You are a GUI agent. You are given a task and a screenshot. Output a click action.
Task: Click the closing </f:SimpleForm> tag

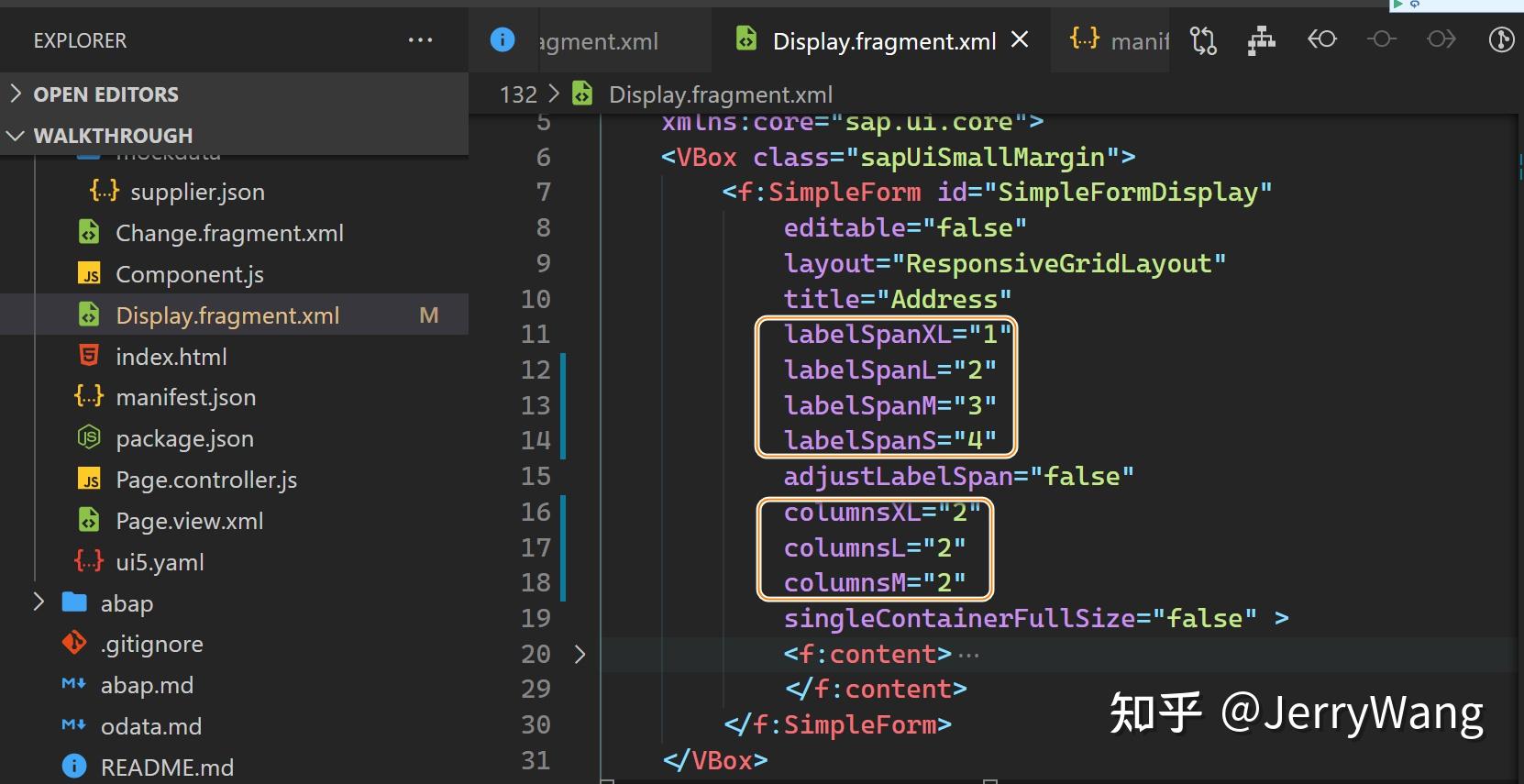[837, 724]
